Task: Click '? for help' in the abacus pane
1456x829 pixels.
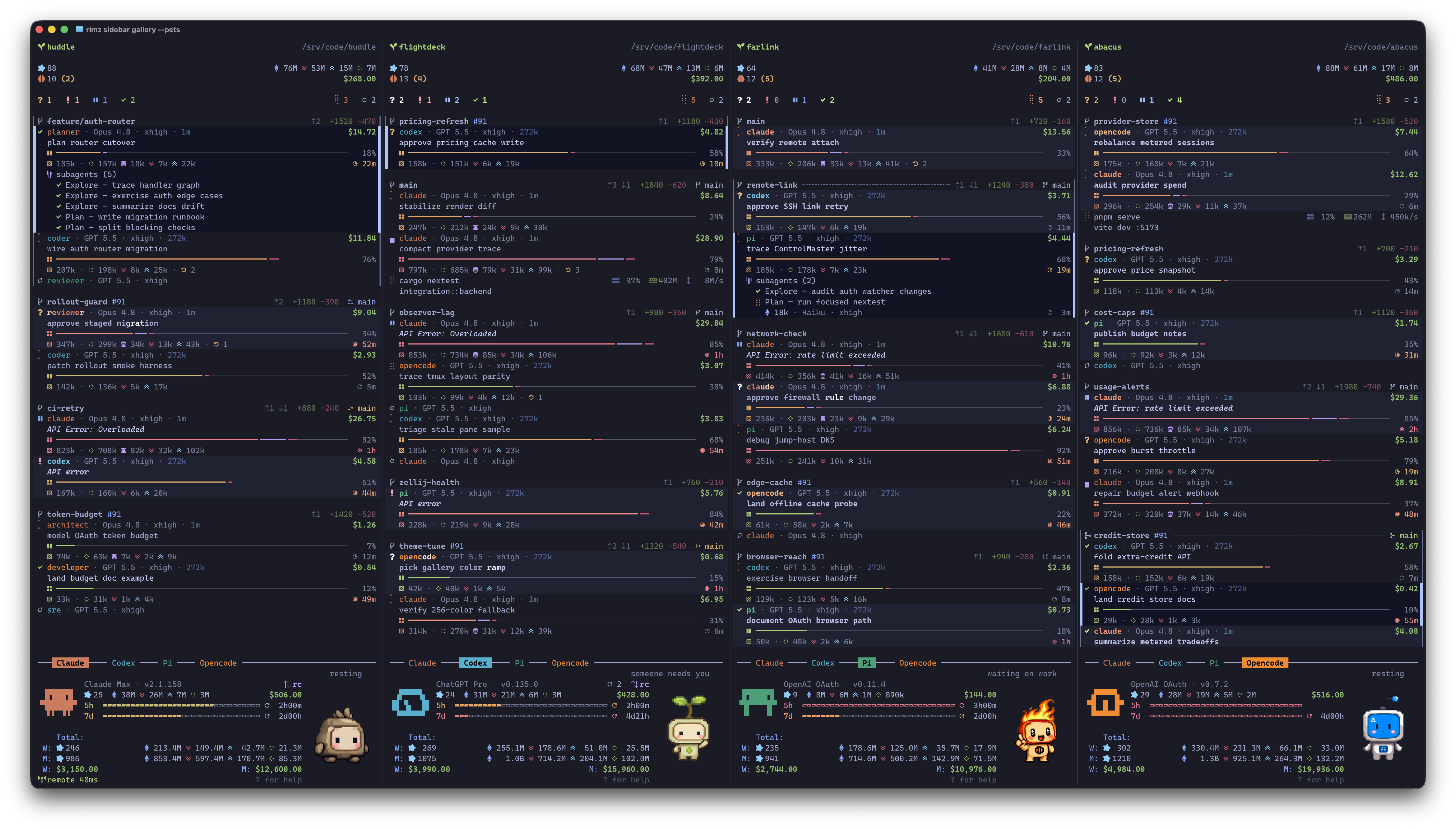Action: (x=1321, y=780)
